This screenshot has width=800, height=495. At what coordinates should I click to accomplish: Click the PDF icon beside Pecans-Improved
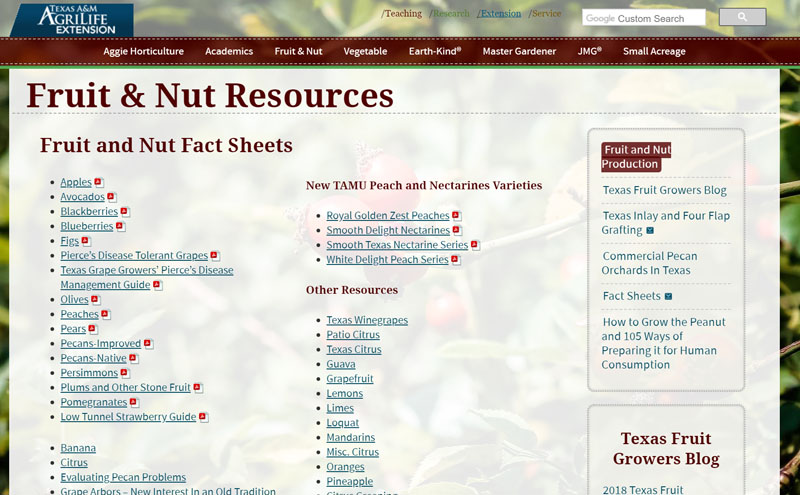(x=148, y=343)
